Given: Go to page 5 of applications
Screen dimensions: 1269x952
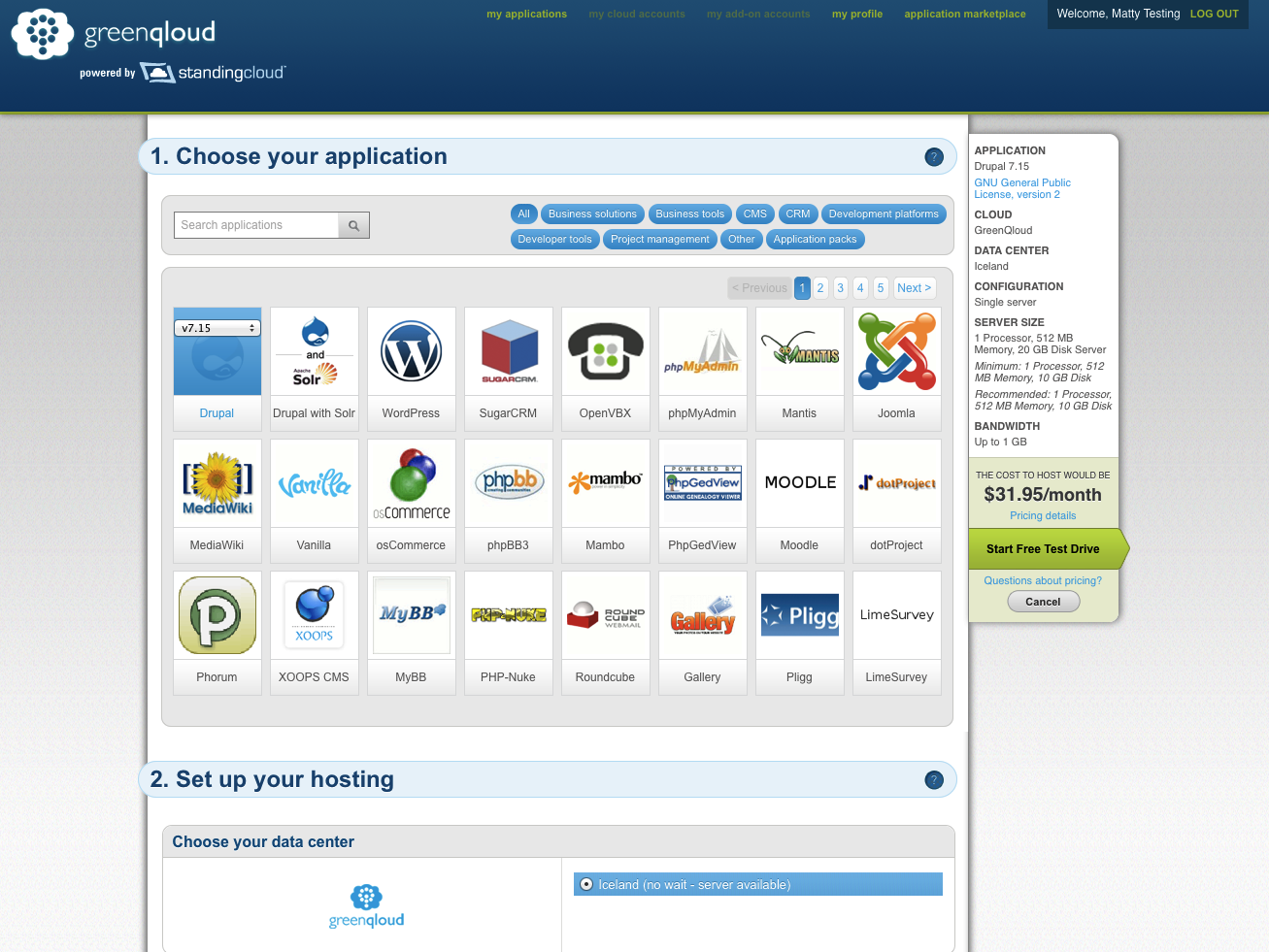Looking at the screenshot, I should pyautogui.click(x=881, y=288).
